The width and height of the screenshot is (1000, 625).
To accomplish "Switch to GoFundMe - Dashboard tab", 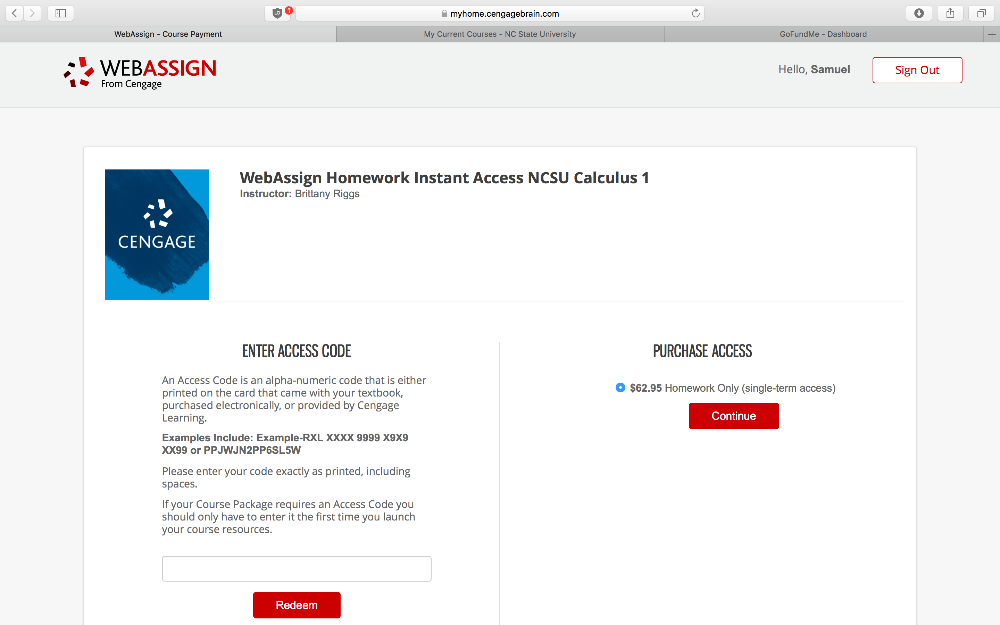I will click(823, 34).
